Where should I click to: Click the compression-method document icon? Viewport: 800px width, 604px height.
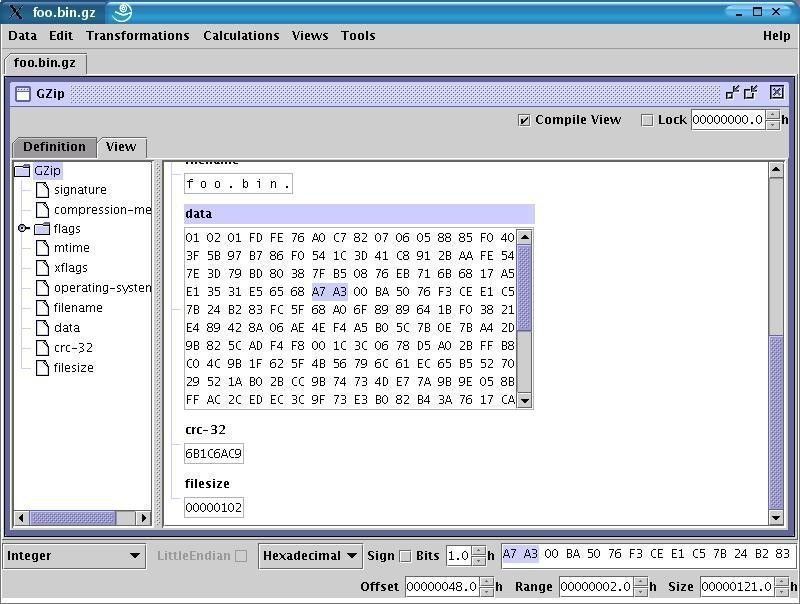coord(43,210)
